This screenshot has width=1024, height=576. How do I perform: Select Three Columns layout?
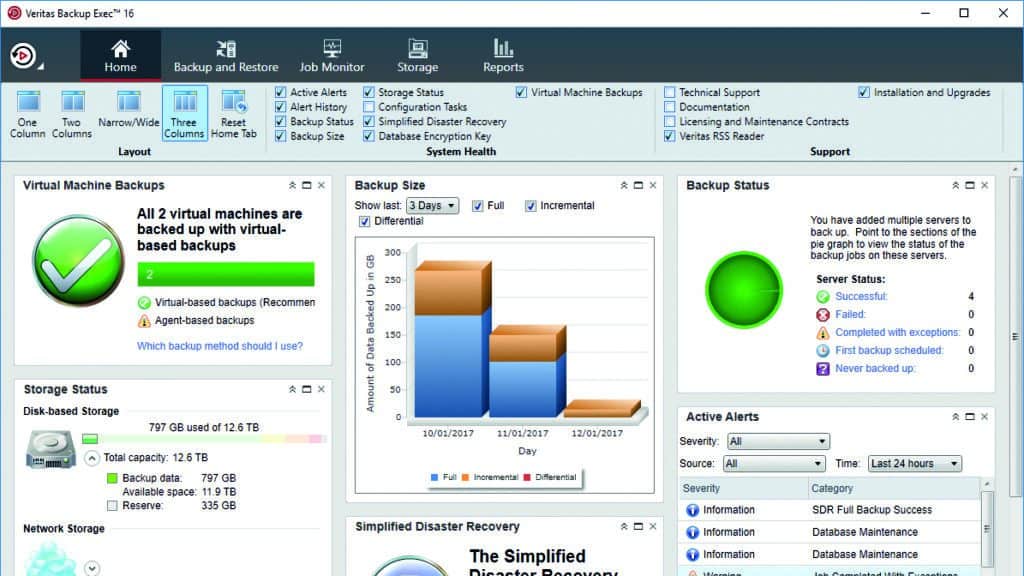[184, 114]
